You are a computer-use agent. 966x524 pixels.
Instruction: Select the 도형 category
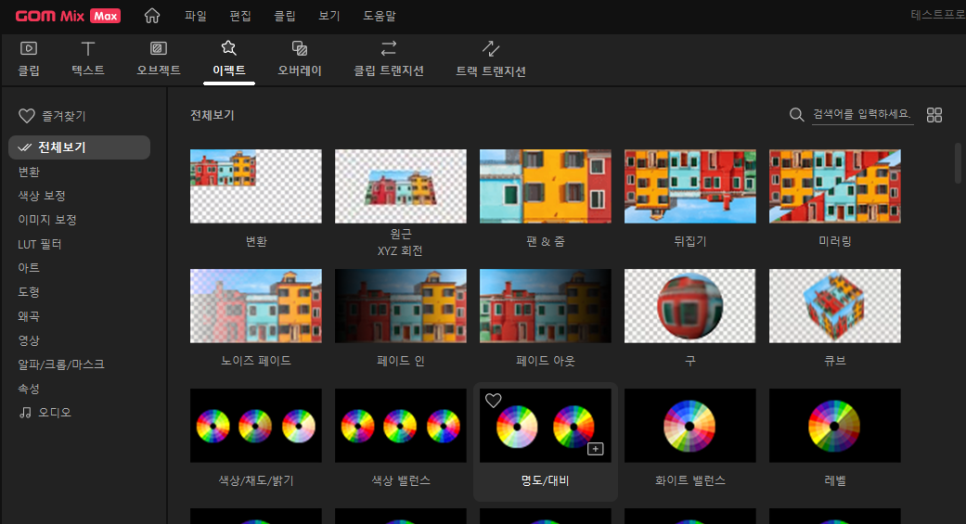(x=29, y=292)
